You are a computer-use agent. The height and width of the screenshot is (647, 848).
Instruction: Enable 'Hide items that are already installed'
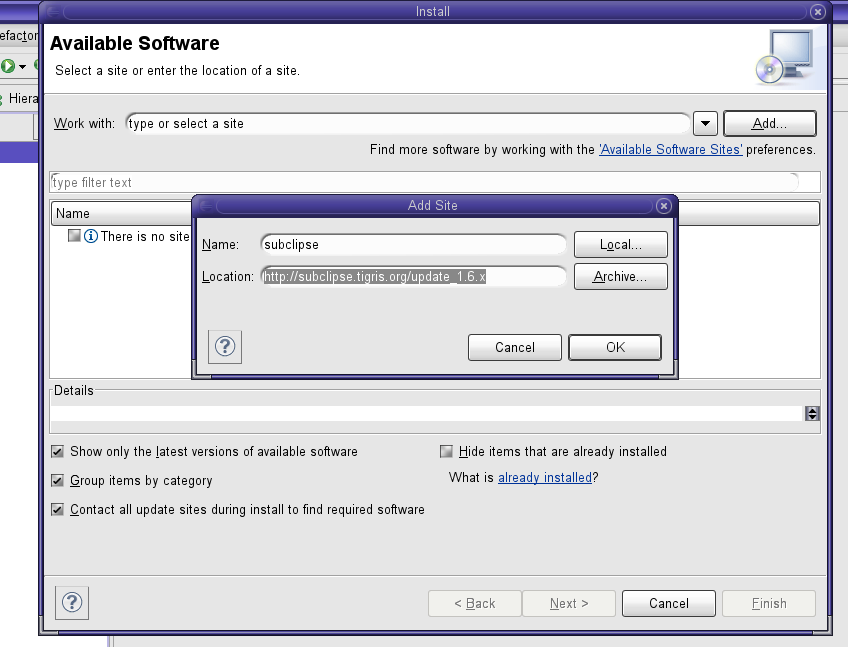(447, 452)
